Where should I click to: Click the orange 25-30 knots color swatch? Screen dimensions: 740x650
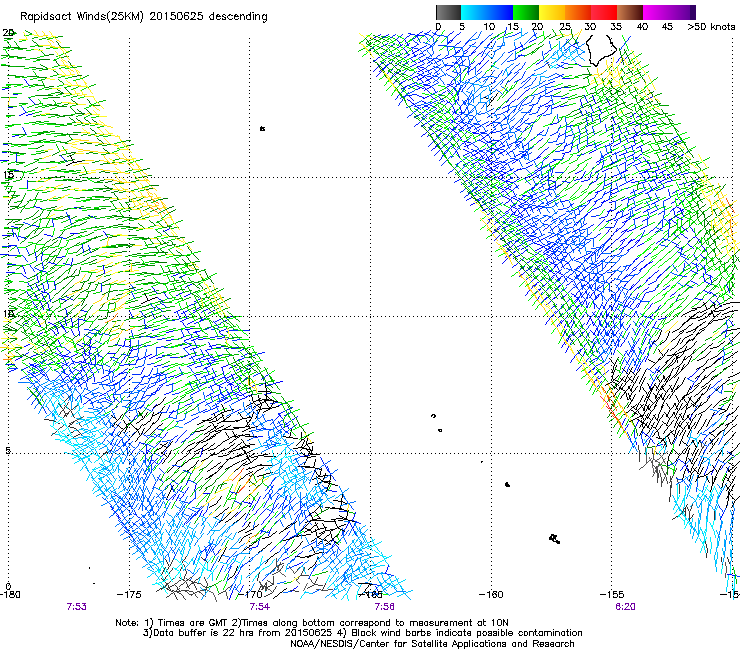click(x=578, y=12)
